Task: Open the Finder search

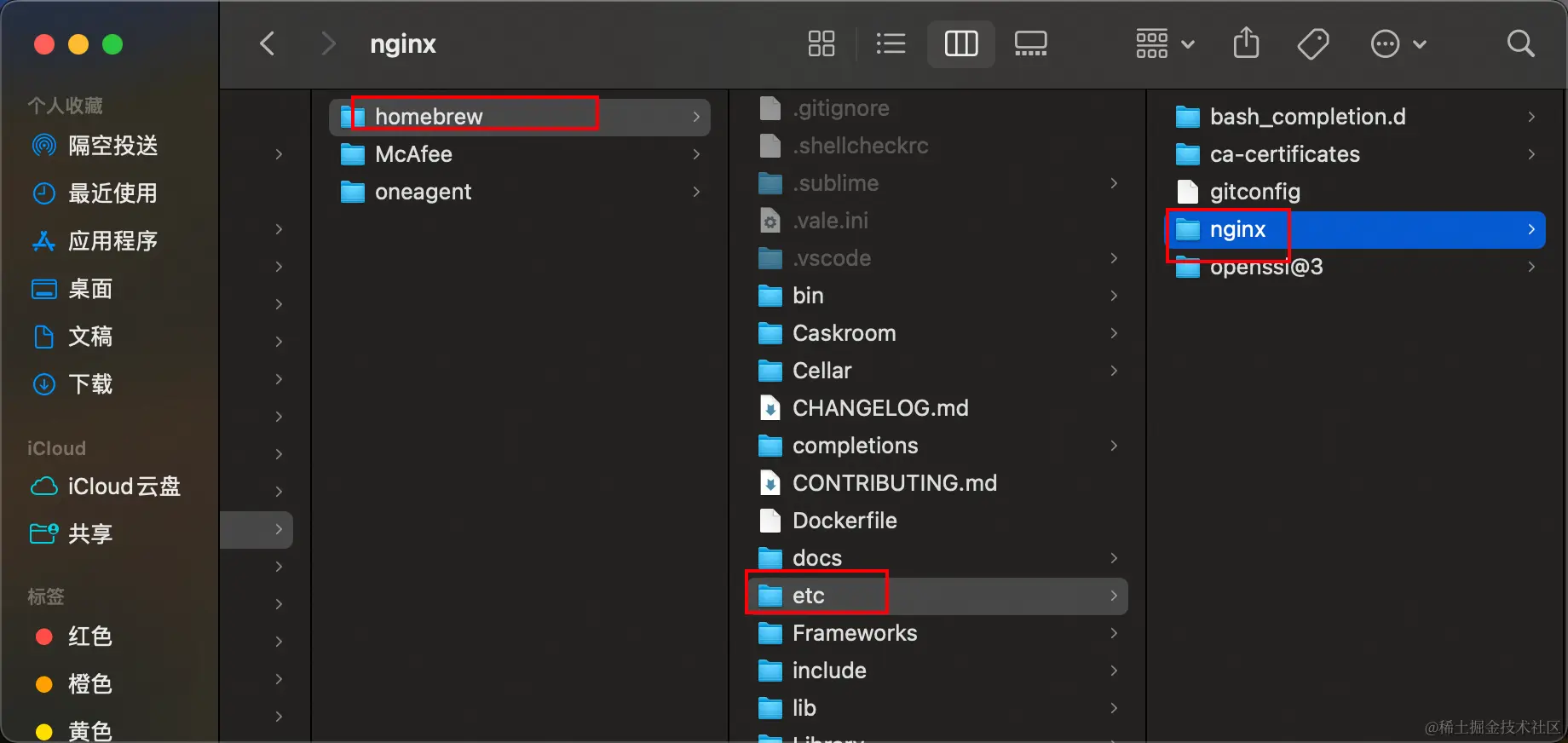Action: (x=1520, y=43)
